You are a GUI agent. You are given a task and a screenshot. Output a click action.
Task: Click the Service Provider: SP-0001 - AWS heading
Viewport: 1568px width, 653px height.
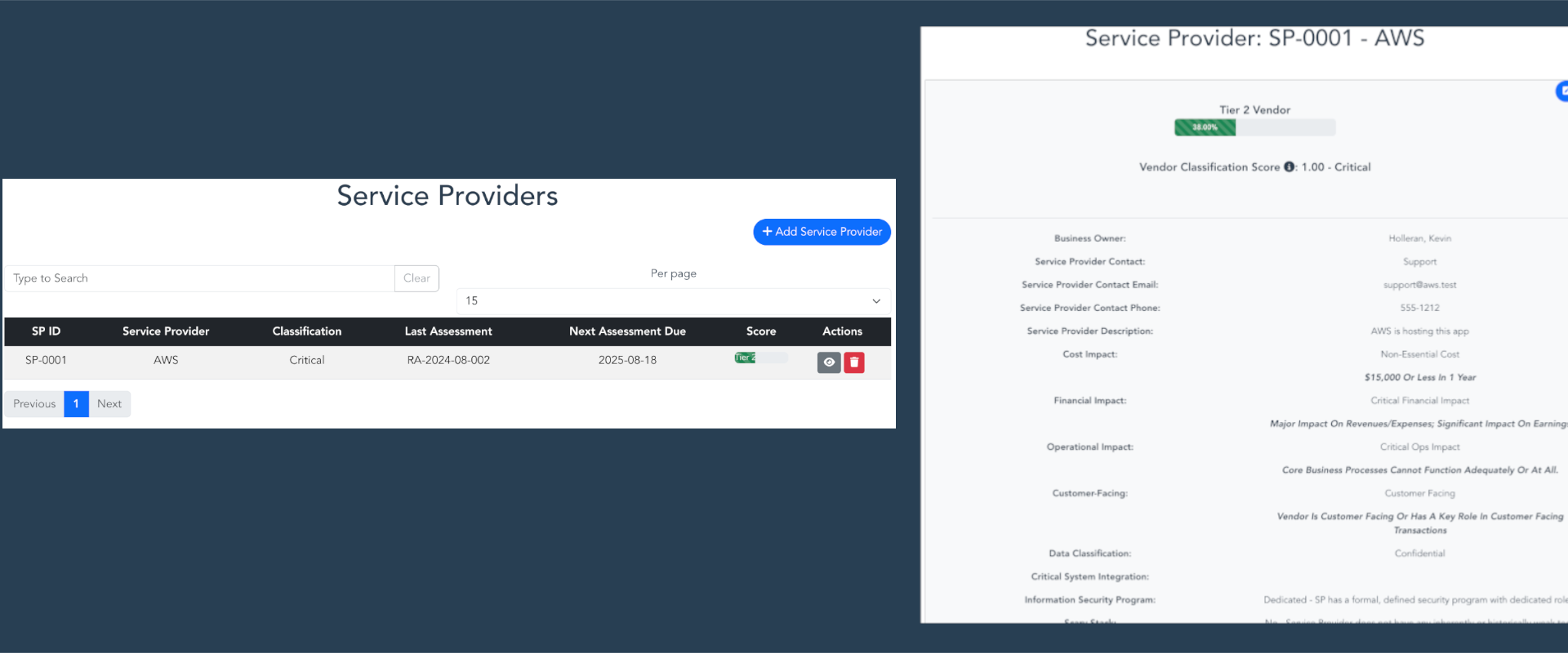point(1254,38)
